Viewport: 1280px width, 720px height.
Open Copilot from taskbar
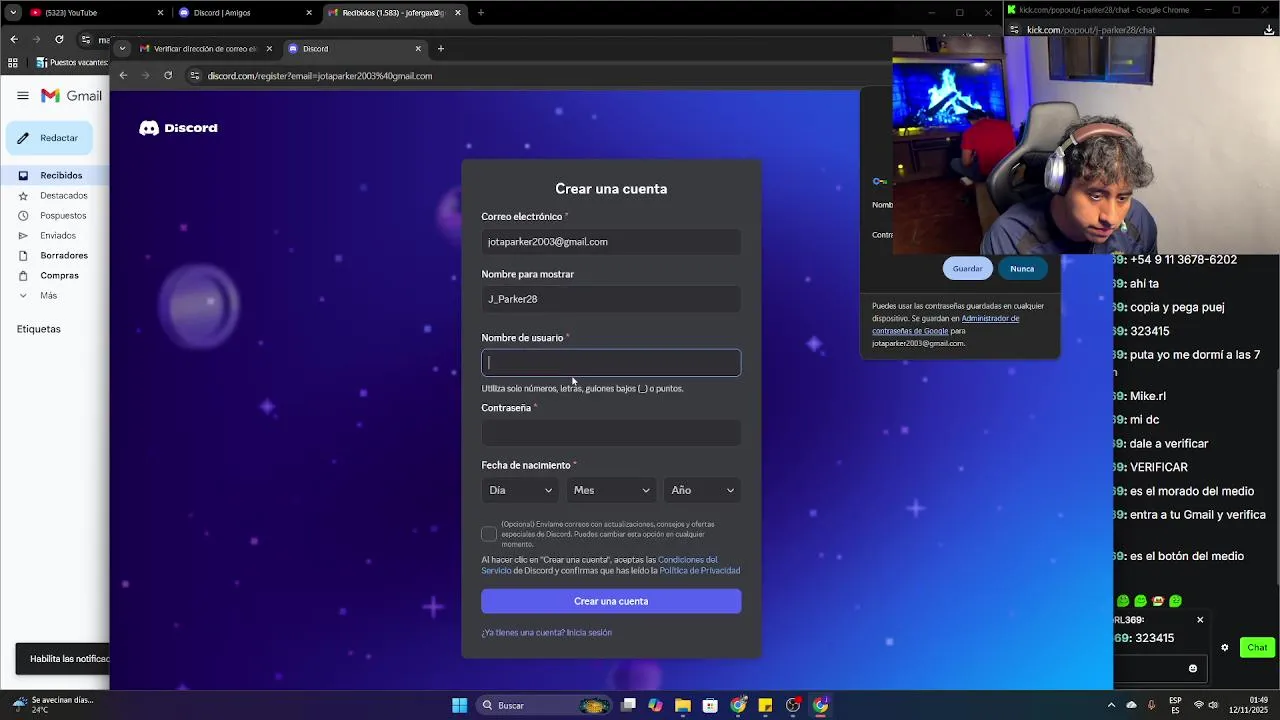tap(655, 705)
